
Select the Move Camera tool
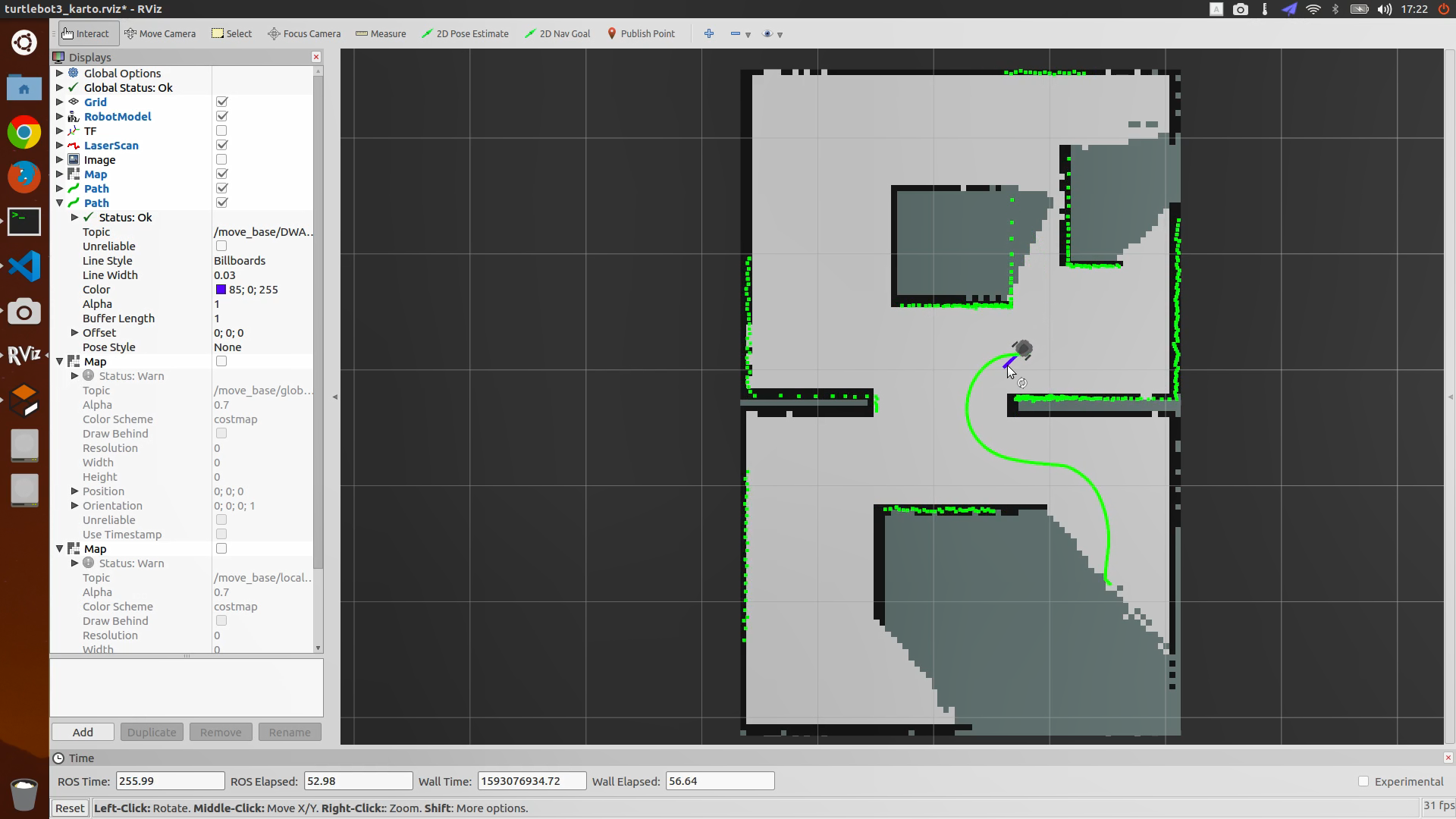pos(160,33)
